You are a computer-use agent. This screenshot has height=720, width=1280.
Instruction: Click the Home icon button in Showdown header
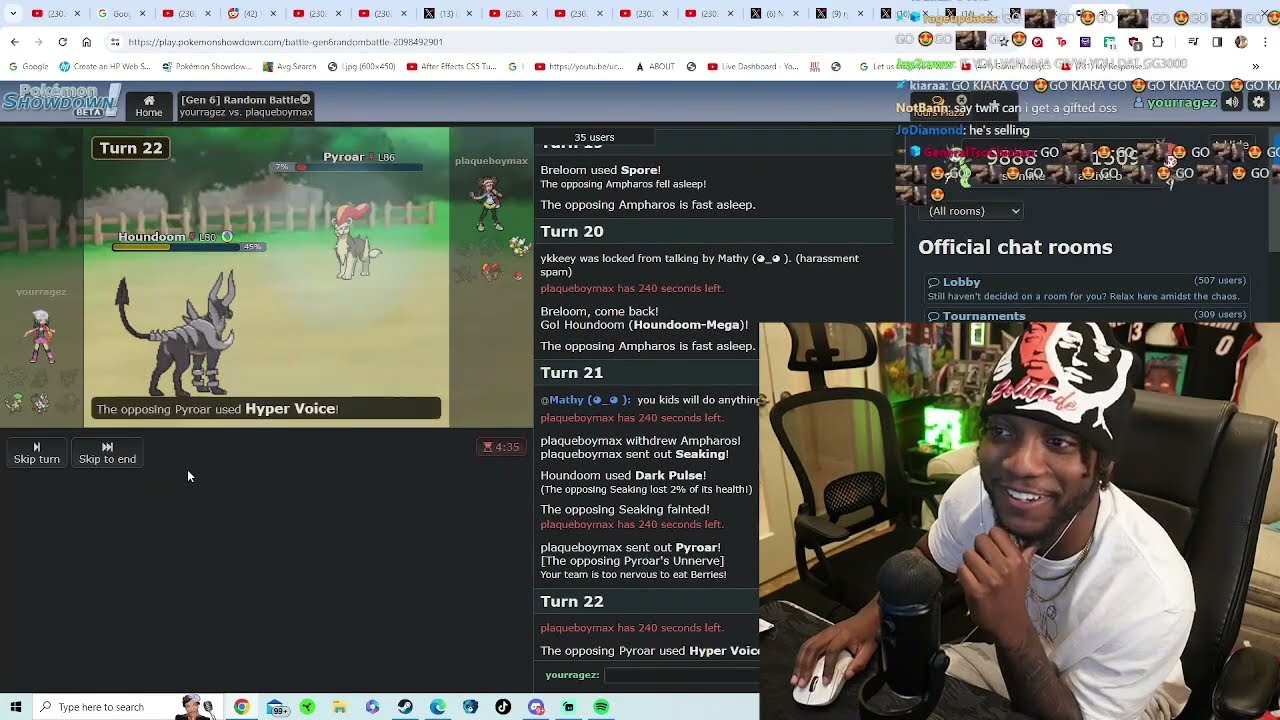(149, 105)
